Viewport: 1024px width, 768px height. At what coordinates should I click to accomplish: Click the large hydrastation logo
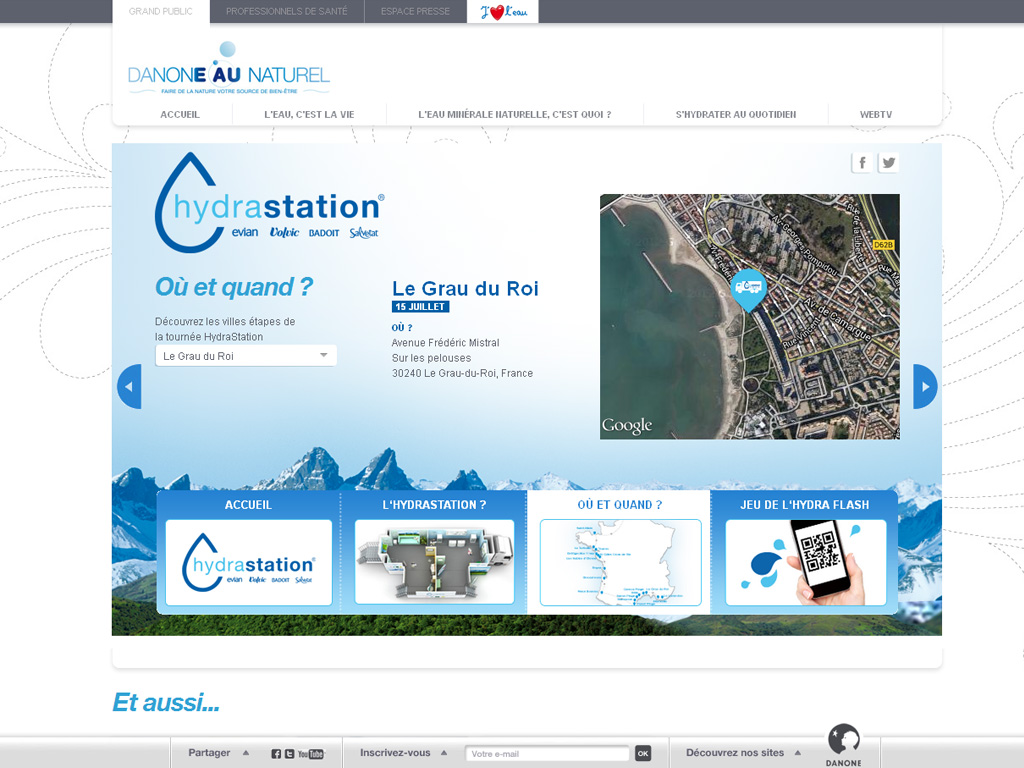pos(269,203)
